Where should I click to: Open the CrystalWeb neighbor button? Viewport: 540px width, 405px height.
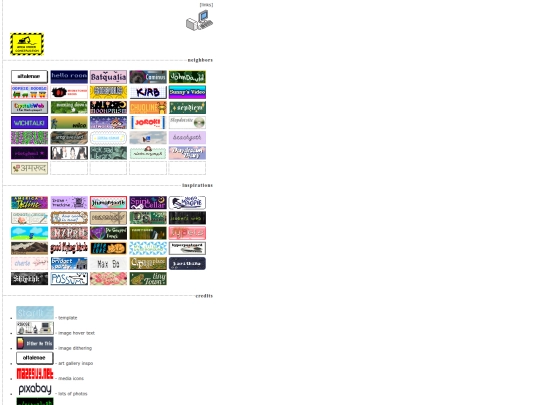click(30, 107)
